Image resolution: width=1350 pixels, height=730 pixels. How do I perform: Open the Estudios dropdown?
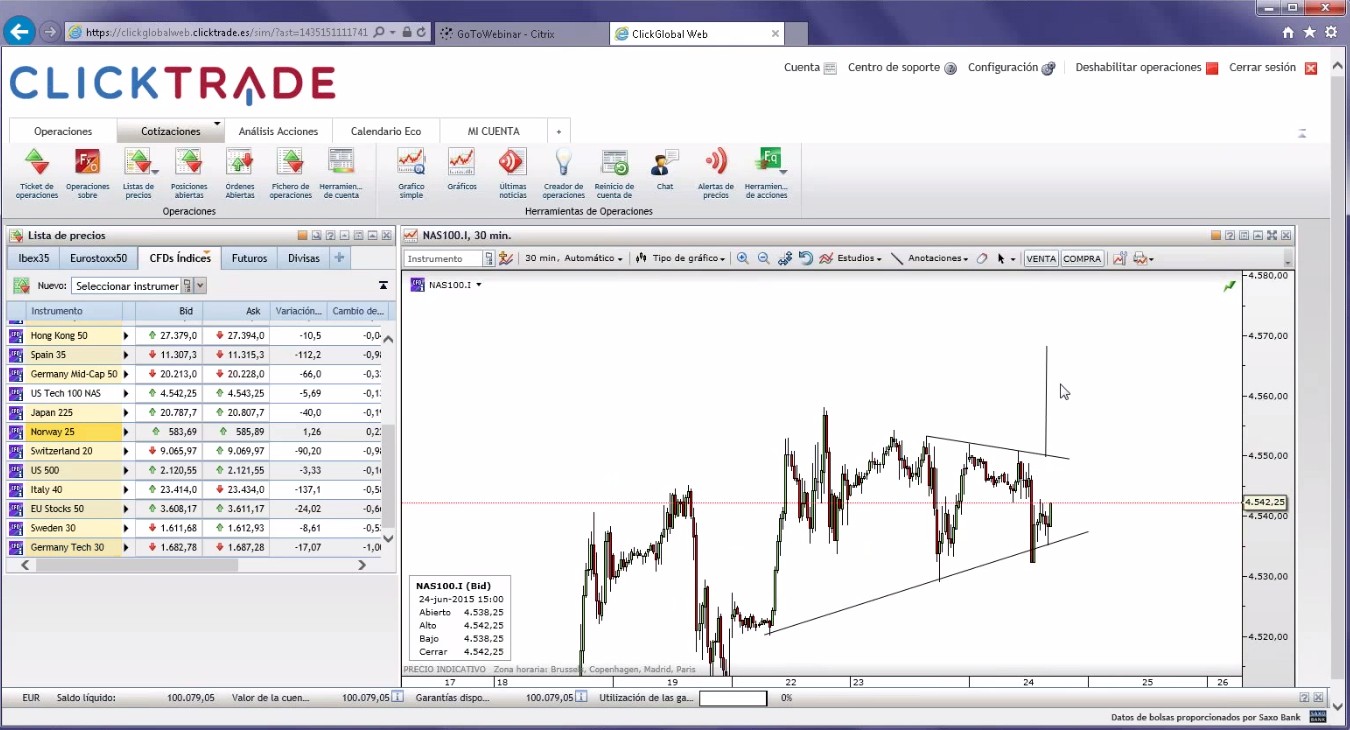point(851,258)
